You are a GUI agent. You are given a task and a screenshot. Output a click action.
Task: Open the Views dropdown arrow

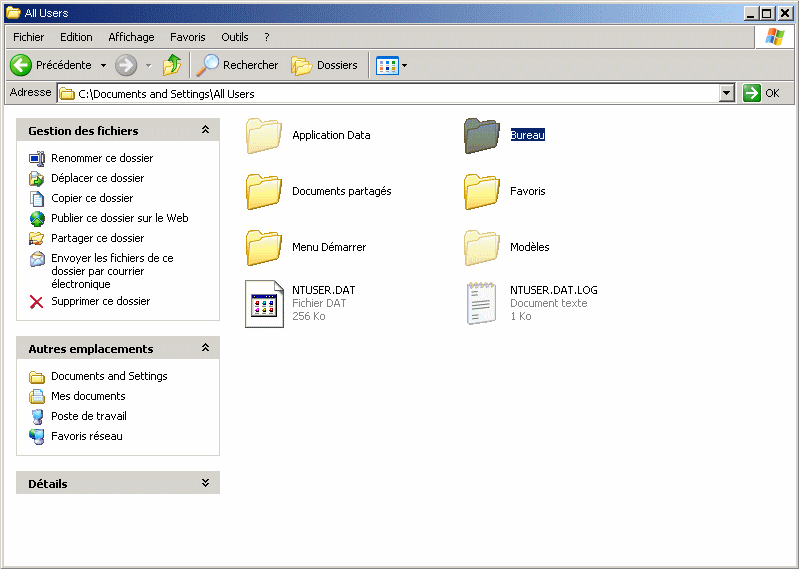pos(405,65)
